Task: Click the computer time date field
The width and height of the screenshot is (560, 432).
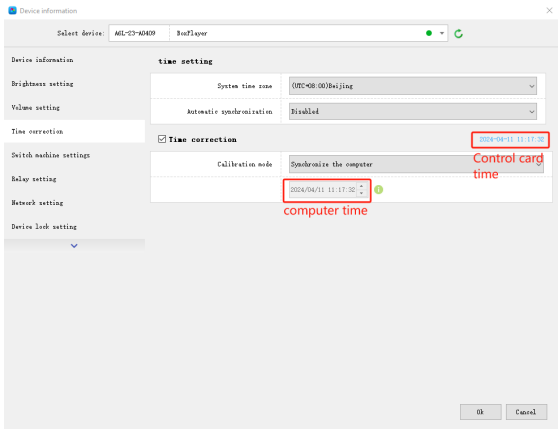Action: [x=322, y=190]
